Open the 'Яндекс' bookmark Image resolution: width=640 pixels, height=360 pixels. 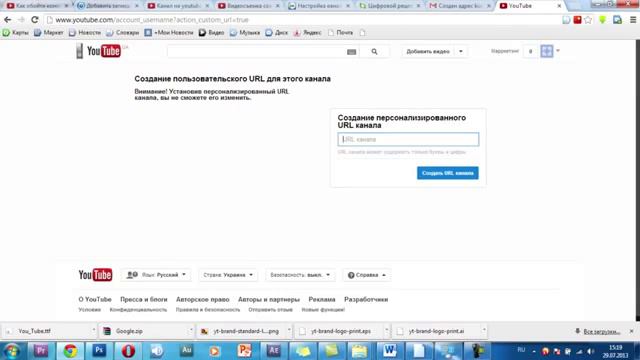click(x=307, y=33)
